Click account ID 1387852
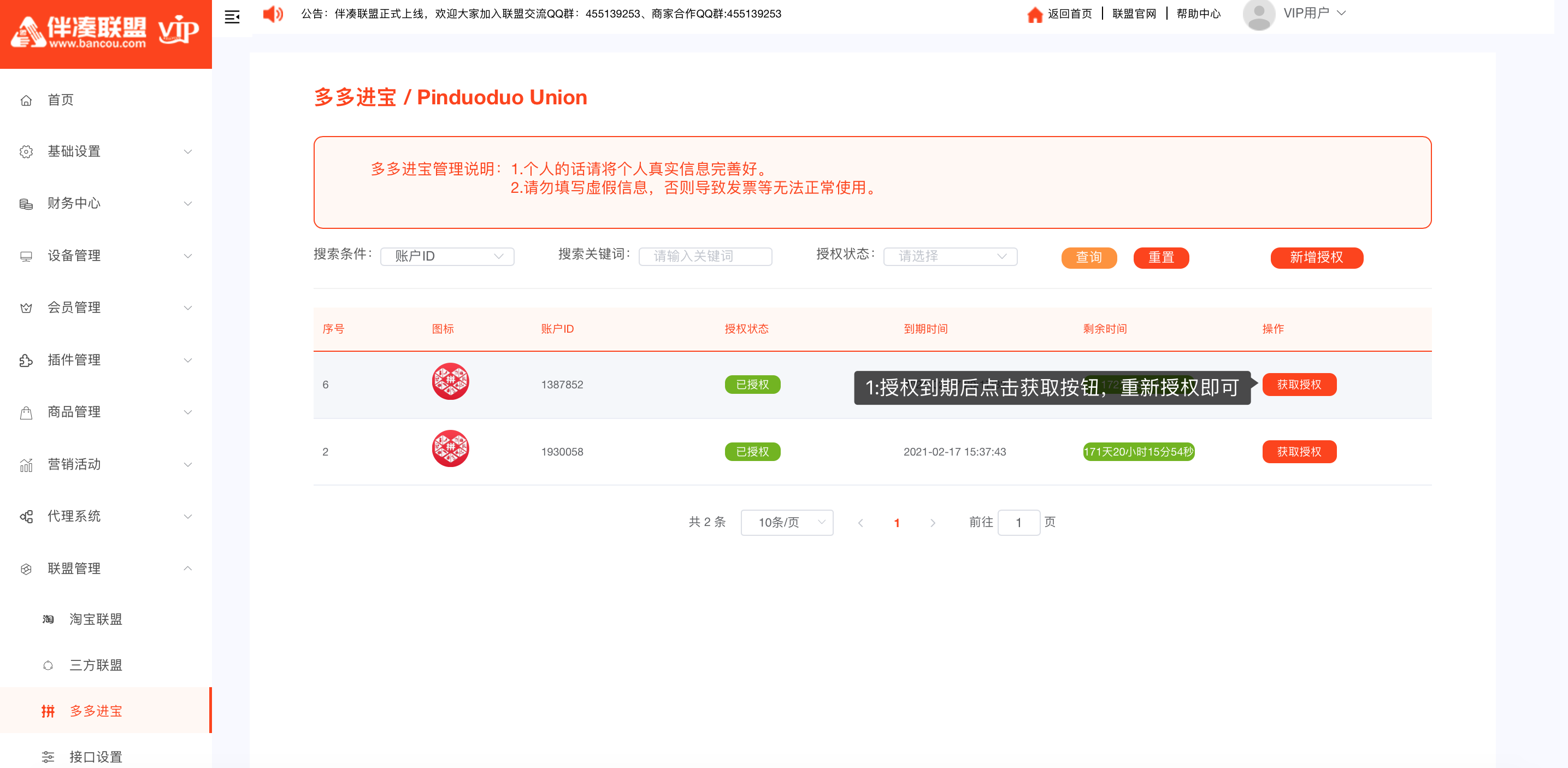Image resolution: width=1568 pixels, height=768 pixels. point(562,385)
